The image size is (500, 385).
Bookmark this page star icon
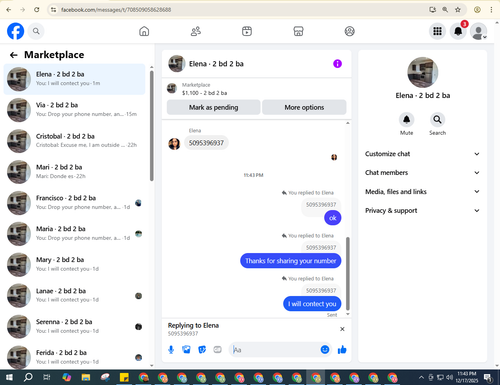pos(458,10)
